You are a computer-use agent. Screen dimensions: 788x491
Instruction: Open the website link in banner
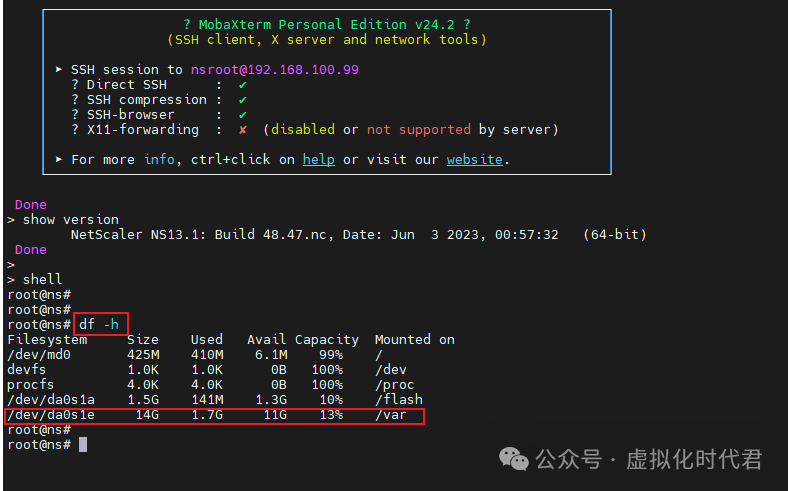(474, 159)
